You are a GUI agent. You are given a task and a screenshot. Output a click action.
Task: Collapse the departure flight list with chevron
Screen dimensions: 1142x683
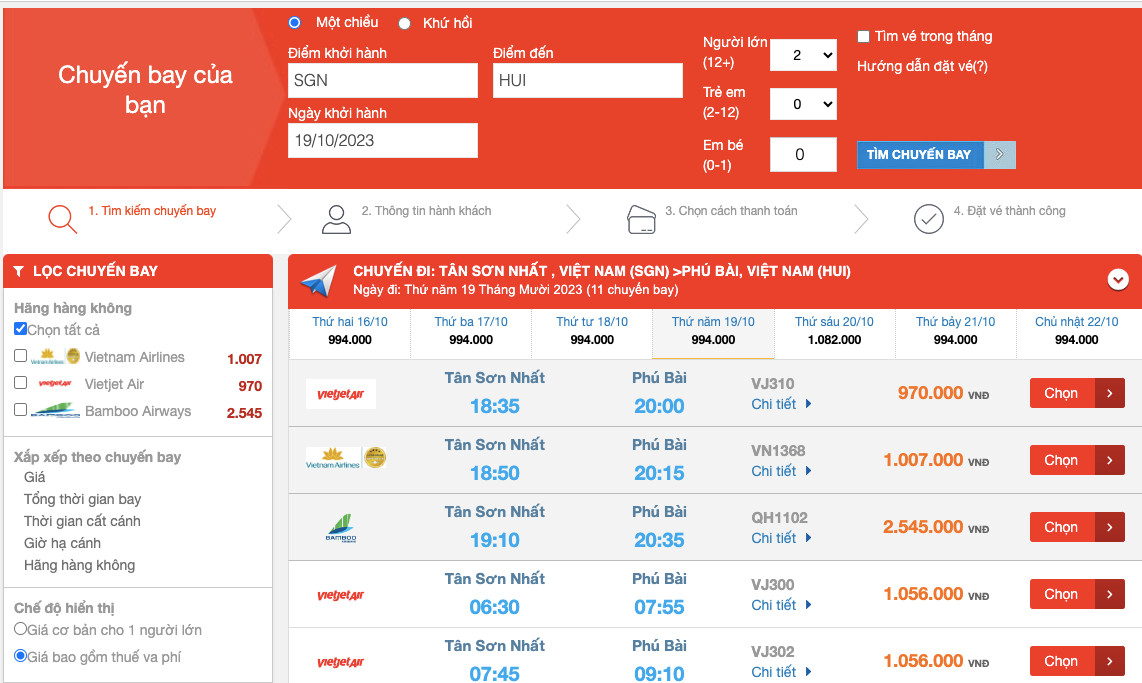tap(1118, 280)
